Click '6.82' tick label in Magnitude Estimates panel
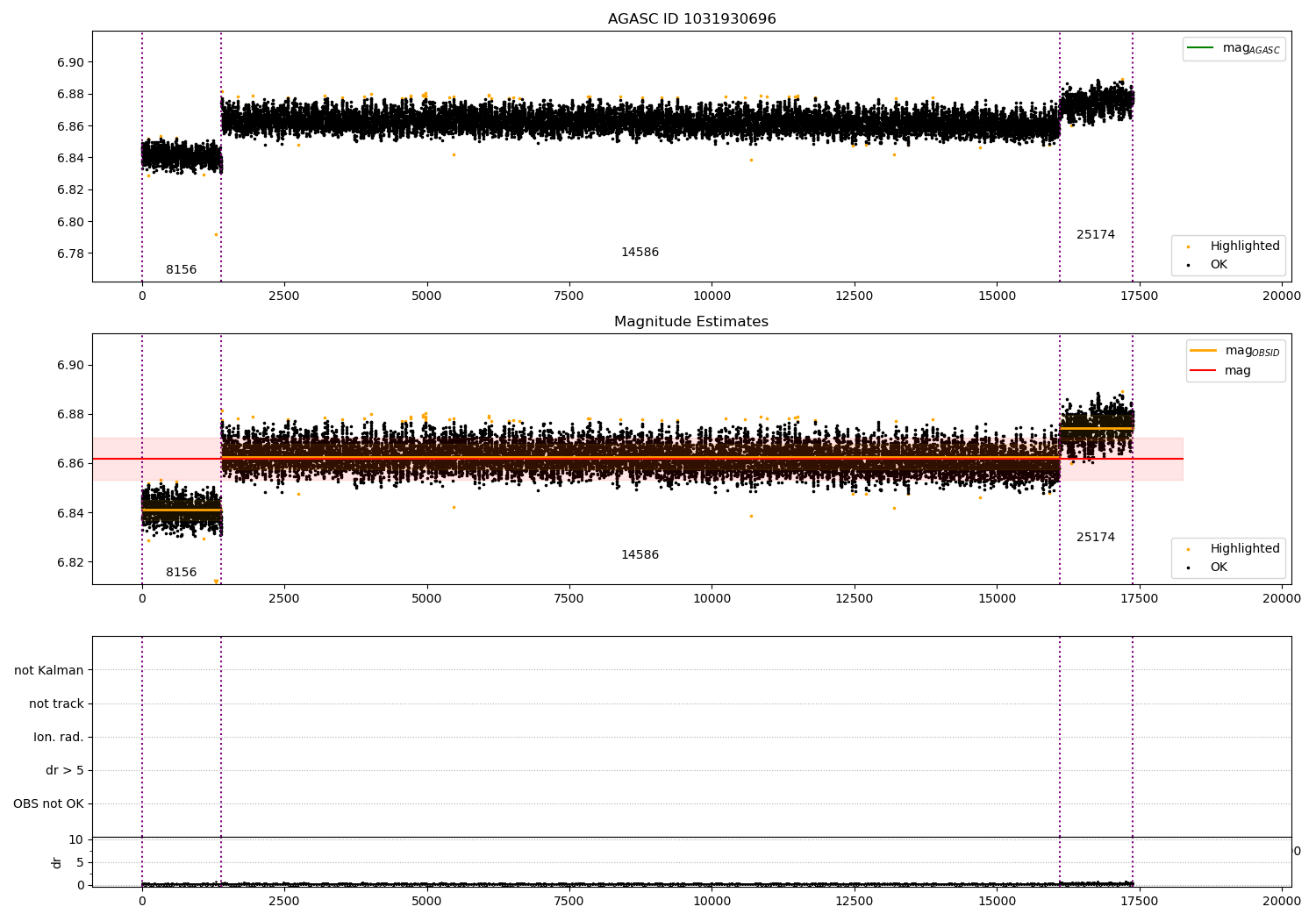 71,562
